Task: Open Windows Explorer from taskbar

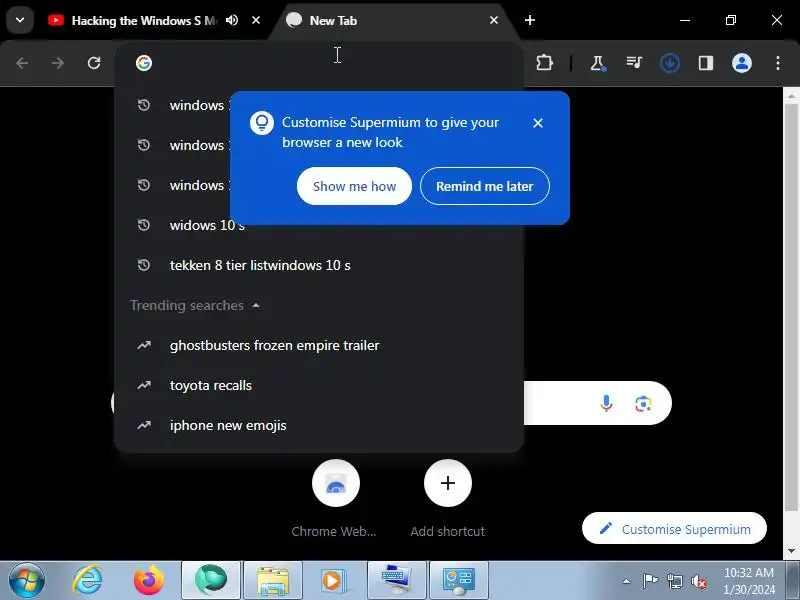Action: [273, 581]
